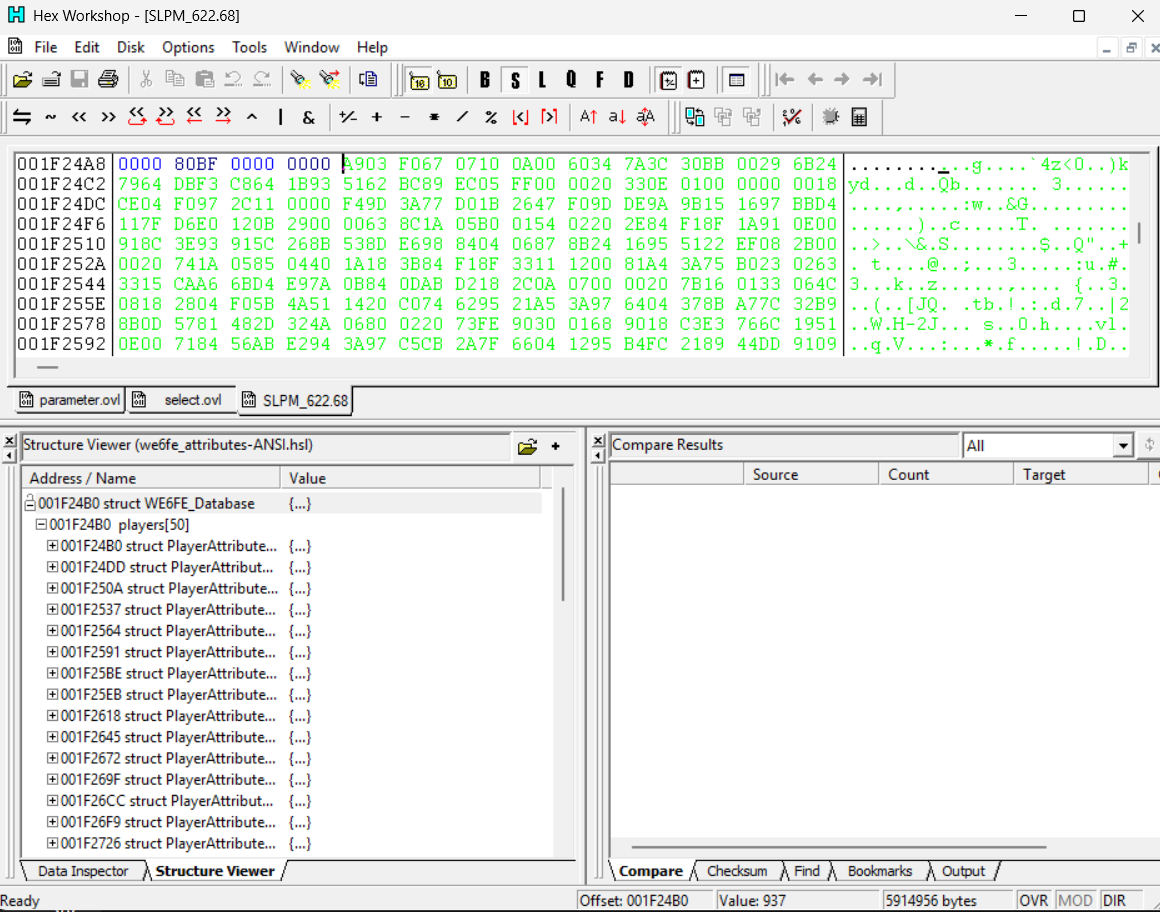Click the checksum generate icon
This screenshot has height=912, width=1160.
click(x=792, y=117)
